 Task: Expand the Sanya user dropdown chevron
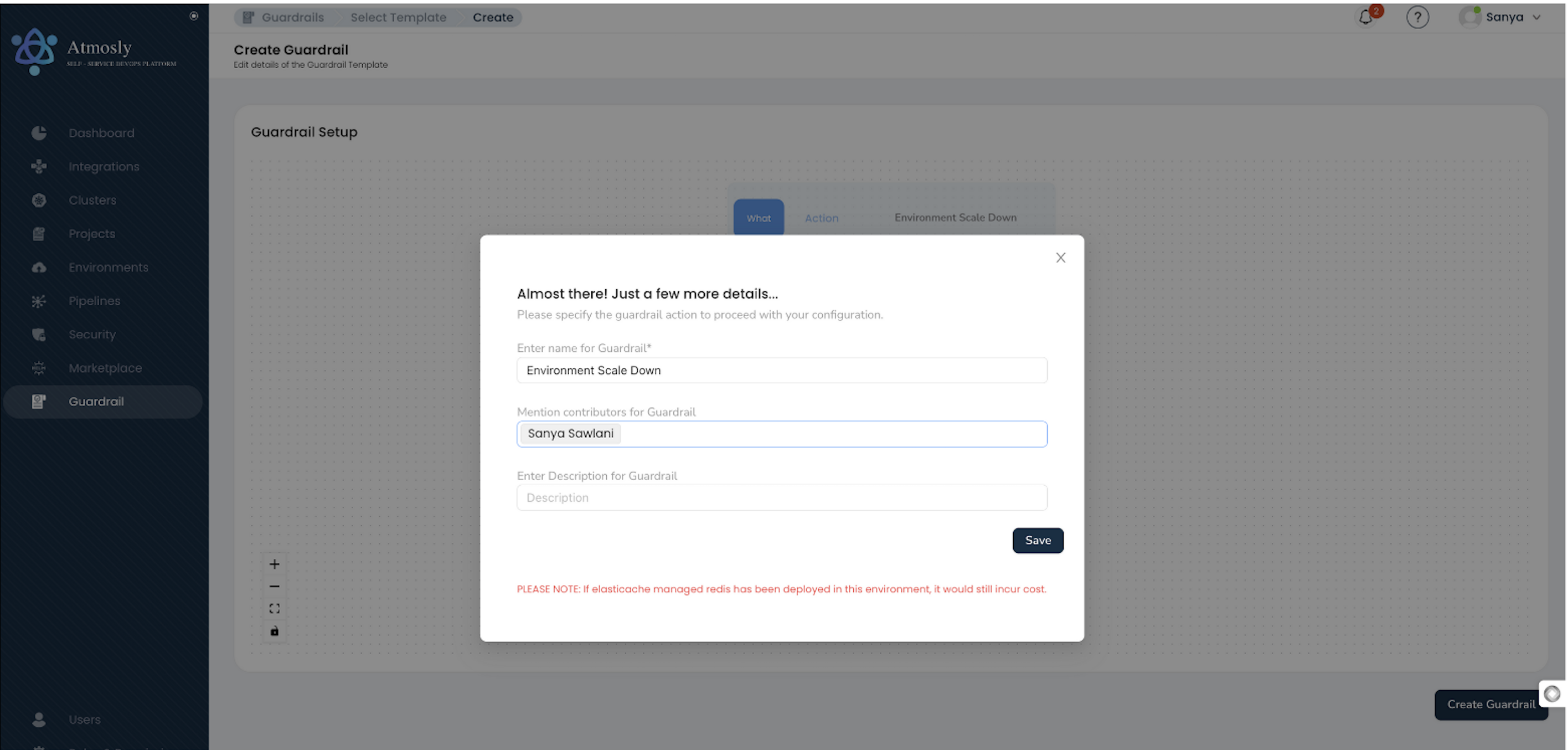click(x=1536, y=17)
